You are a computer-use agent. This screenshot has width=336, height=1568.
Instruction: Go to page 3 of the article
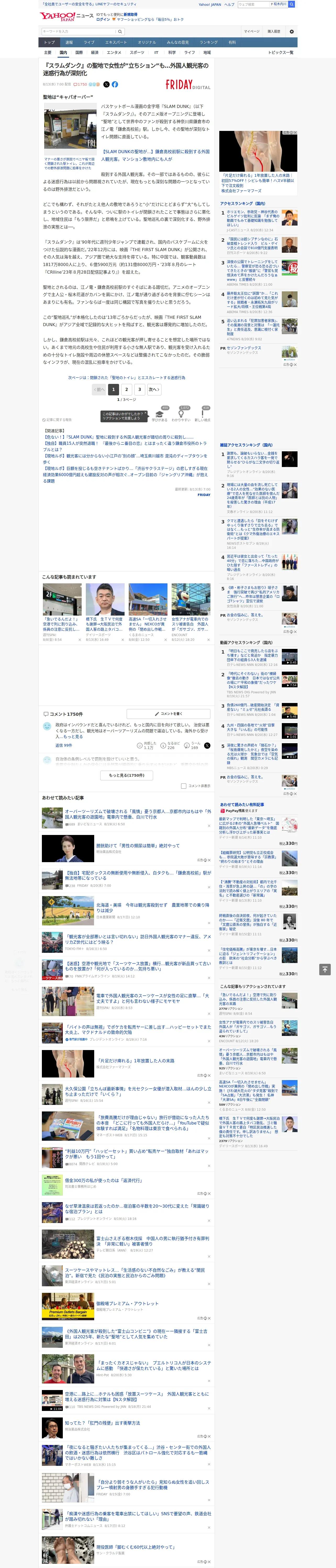coord(140,390)
